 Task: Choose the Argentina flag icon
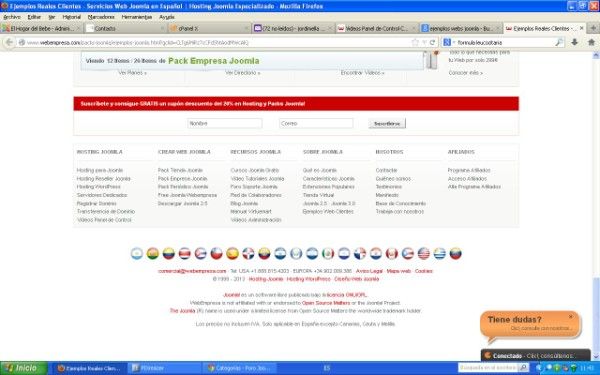tap(137, 253)
